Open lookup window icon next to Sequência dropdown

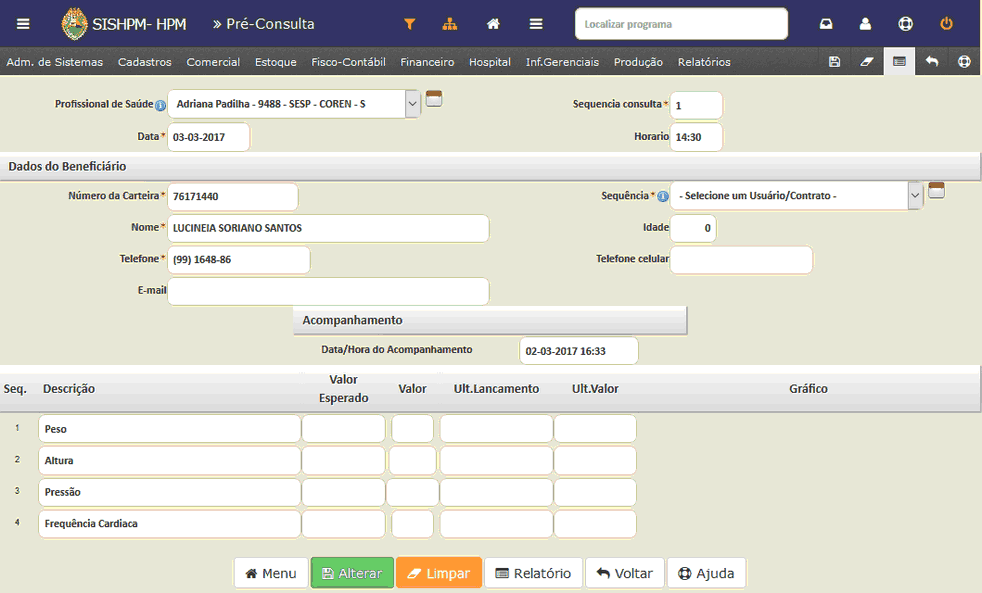(936, 190)
